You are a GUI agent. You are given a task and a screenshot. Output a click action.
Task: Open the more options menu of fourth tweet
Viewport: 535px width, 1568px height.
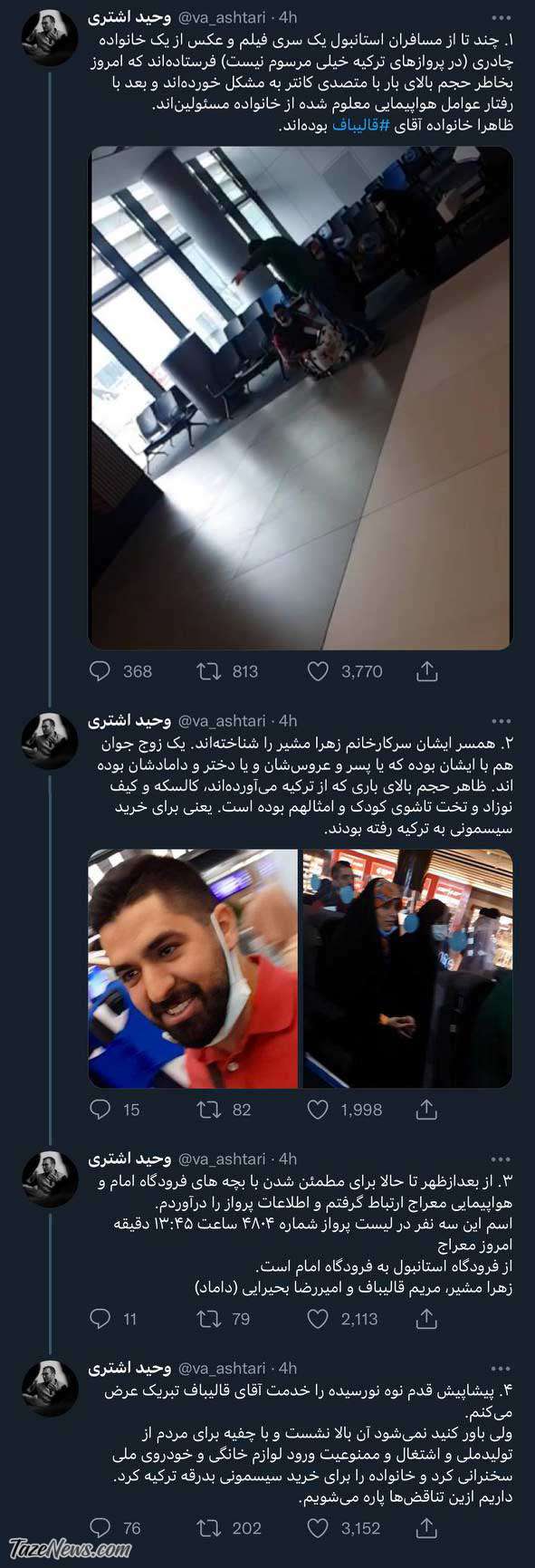click(x=501, y=1368)
